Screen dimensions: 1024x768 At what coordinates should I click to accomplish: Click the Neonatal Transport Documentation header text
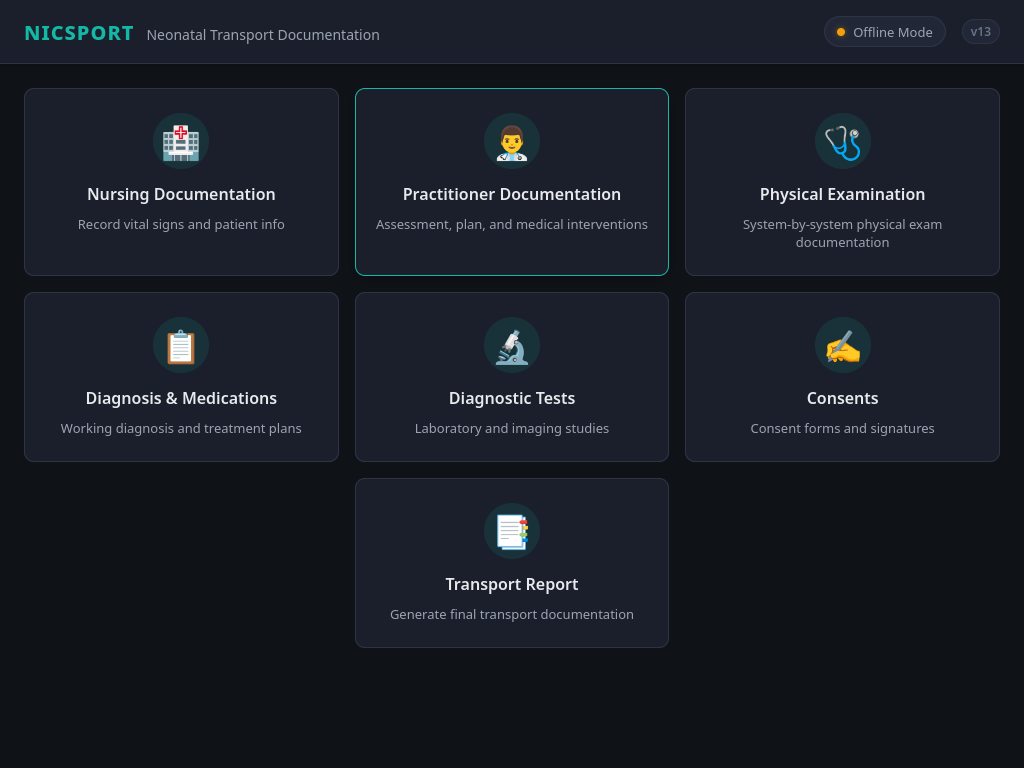click(x=263, y=34)
